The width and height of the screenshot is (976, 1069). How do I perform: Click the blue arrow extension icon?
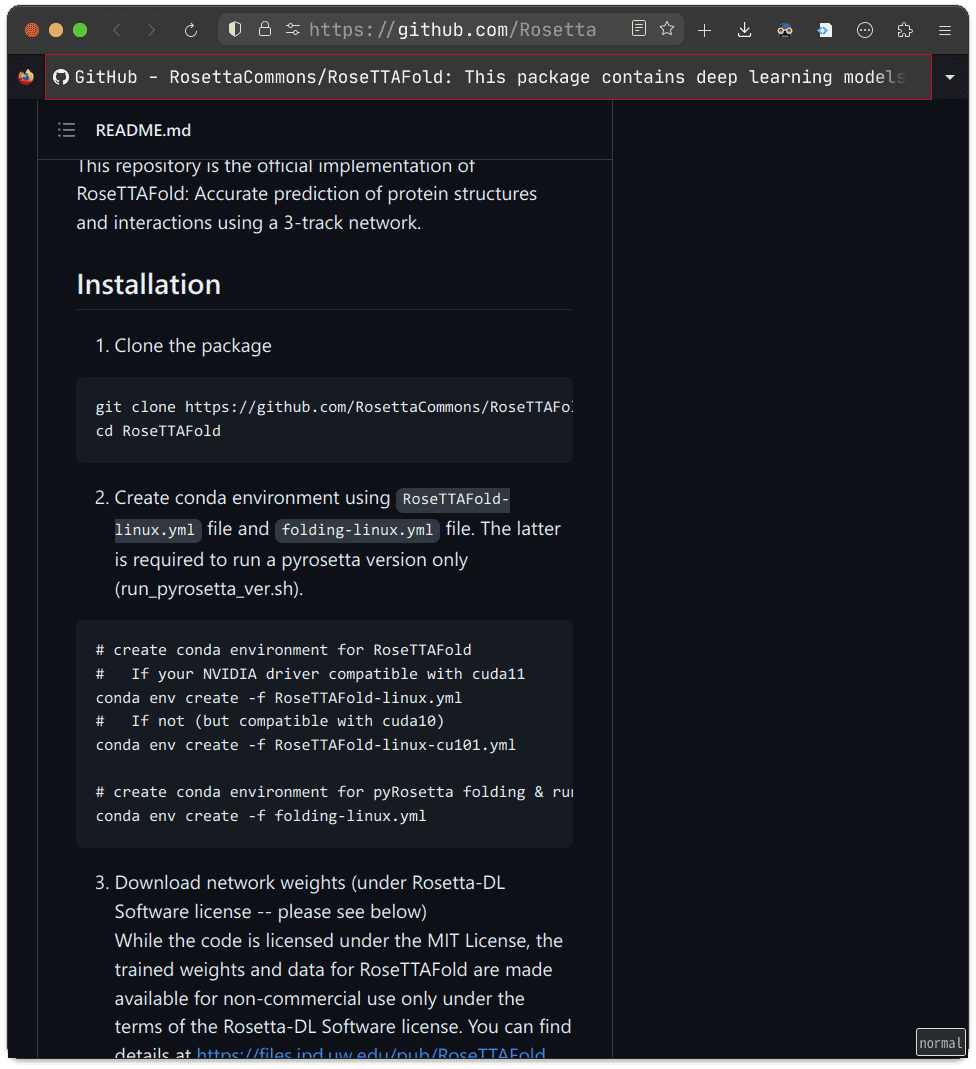pyautogui.click(x=825, y=30)
